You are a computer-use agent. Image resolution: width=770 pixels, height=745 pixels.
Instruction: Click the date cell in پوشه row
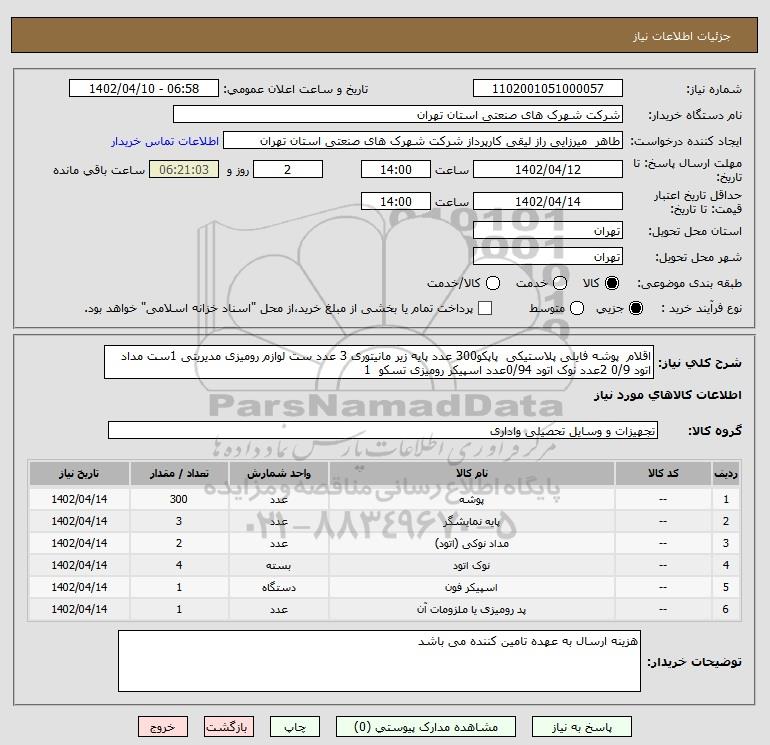pyautogui.click(x=79, y=499)
